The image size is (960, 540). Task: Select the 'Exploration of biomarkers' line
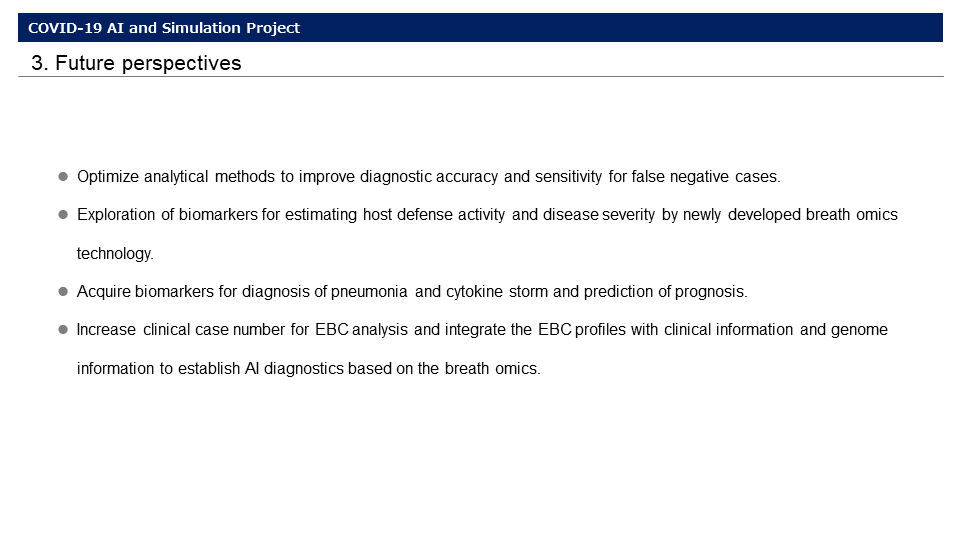click(x=487, y=215)
